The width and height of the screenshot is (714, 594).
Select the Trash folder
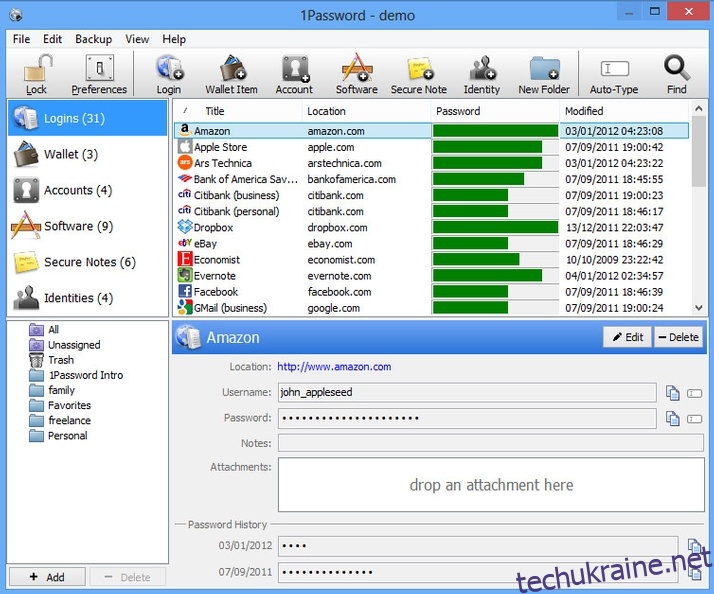click(x=51, y=360)
